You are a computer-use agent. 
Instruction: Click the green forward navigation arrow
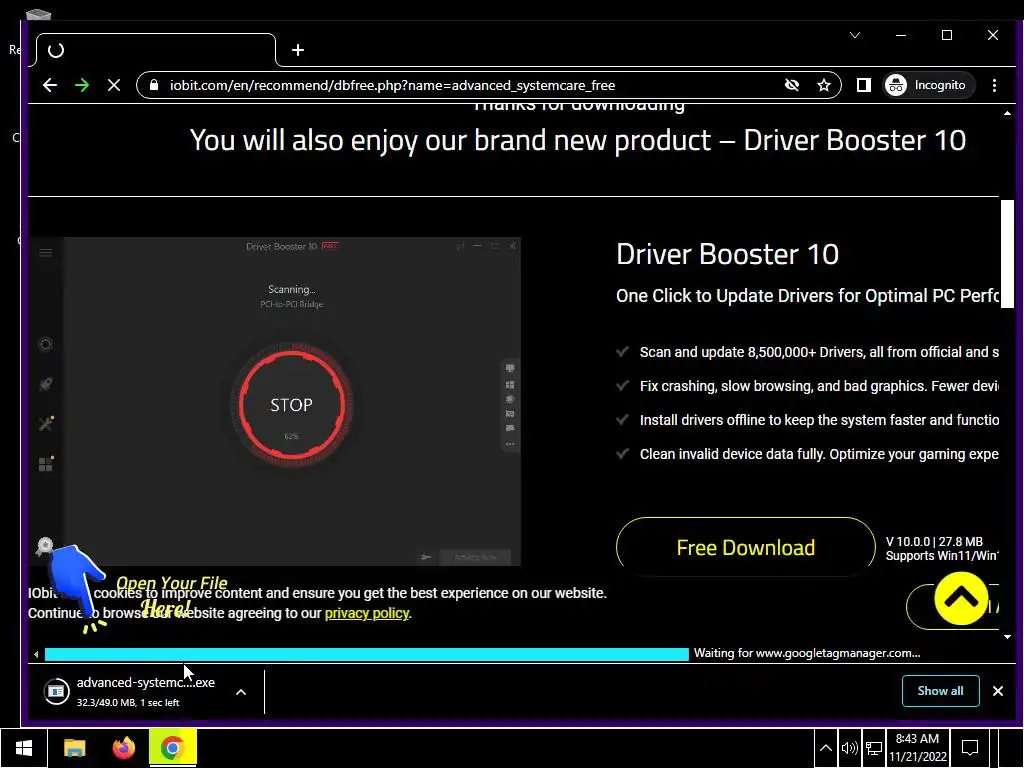coord(82,85)
